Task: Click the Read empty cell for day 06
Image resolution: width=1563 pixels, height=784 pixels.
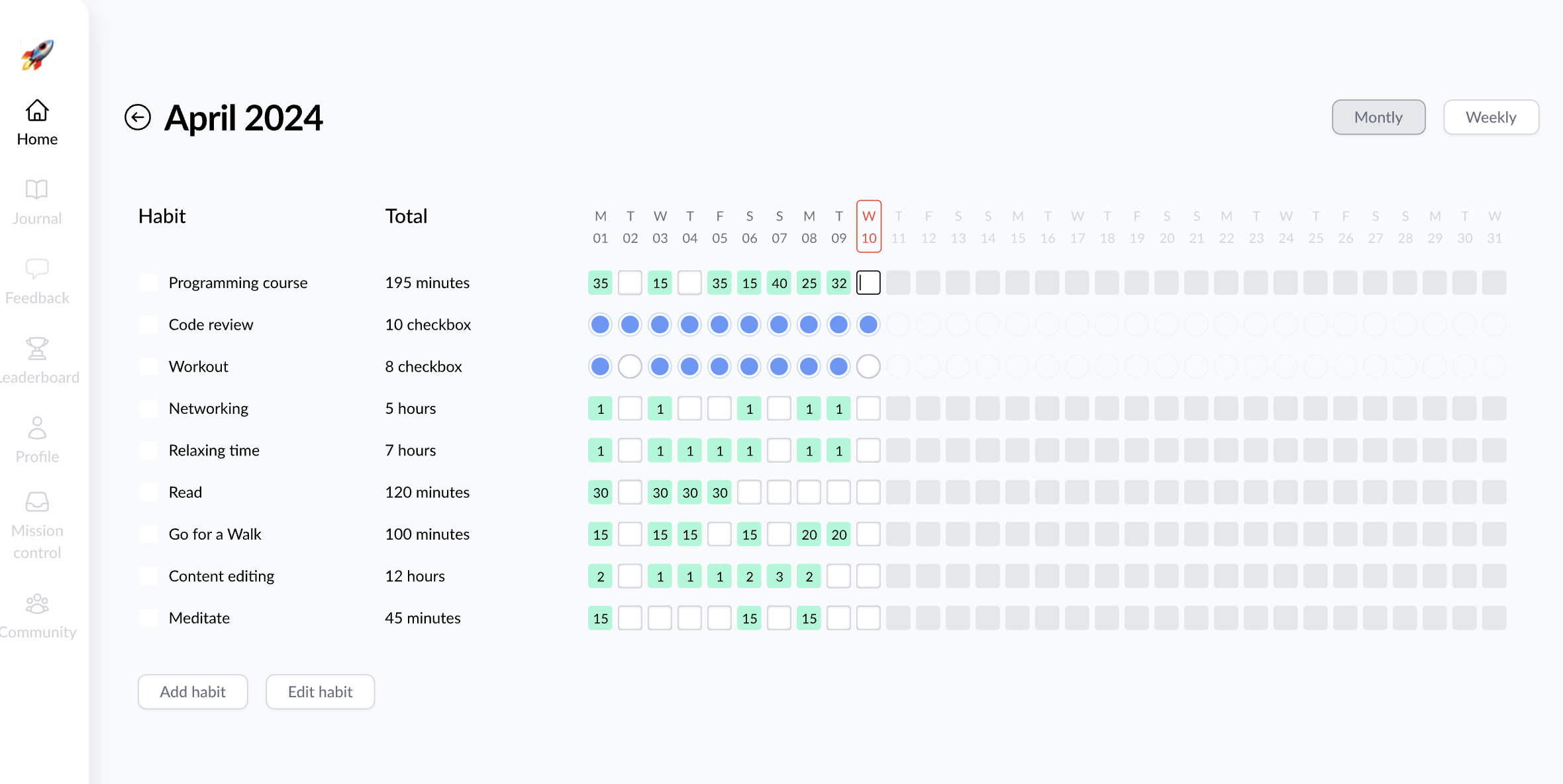Action: tap(749, 492)
